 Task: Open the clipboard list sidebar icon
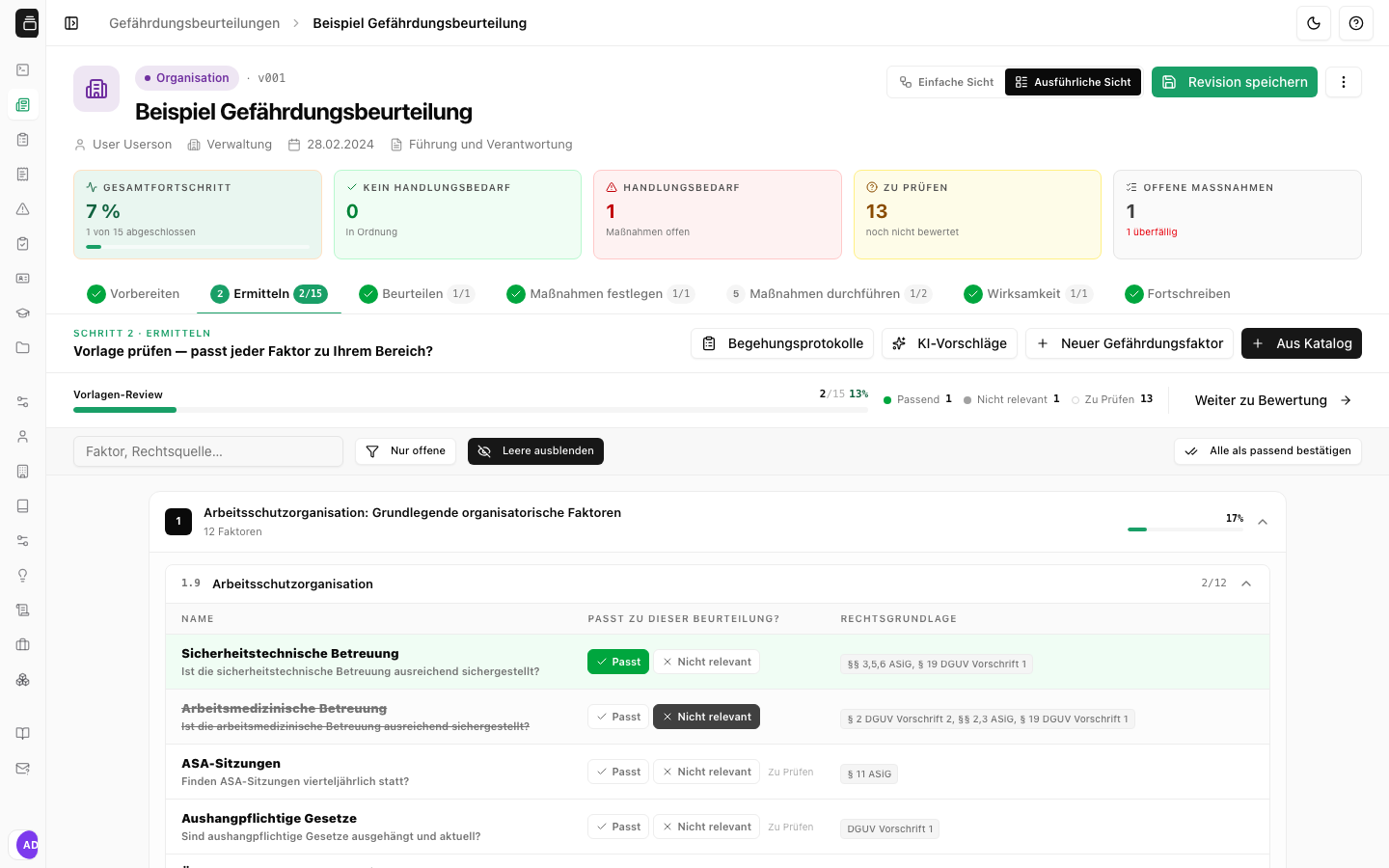coord(23,140)
